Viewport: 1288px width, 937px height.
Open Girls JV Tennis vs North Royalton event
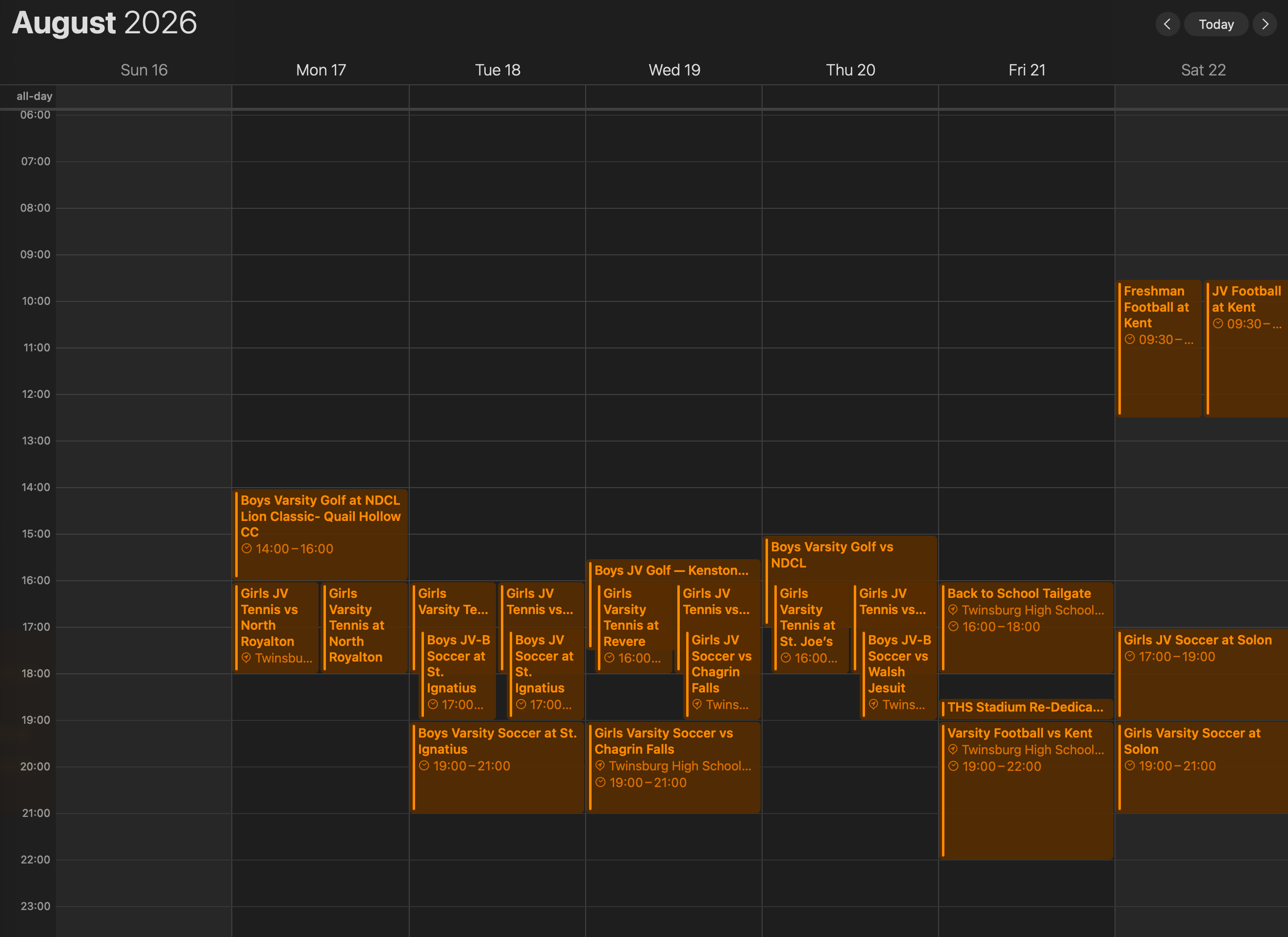[276, 627]
